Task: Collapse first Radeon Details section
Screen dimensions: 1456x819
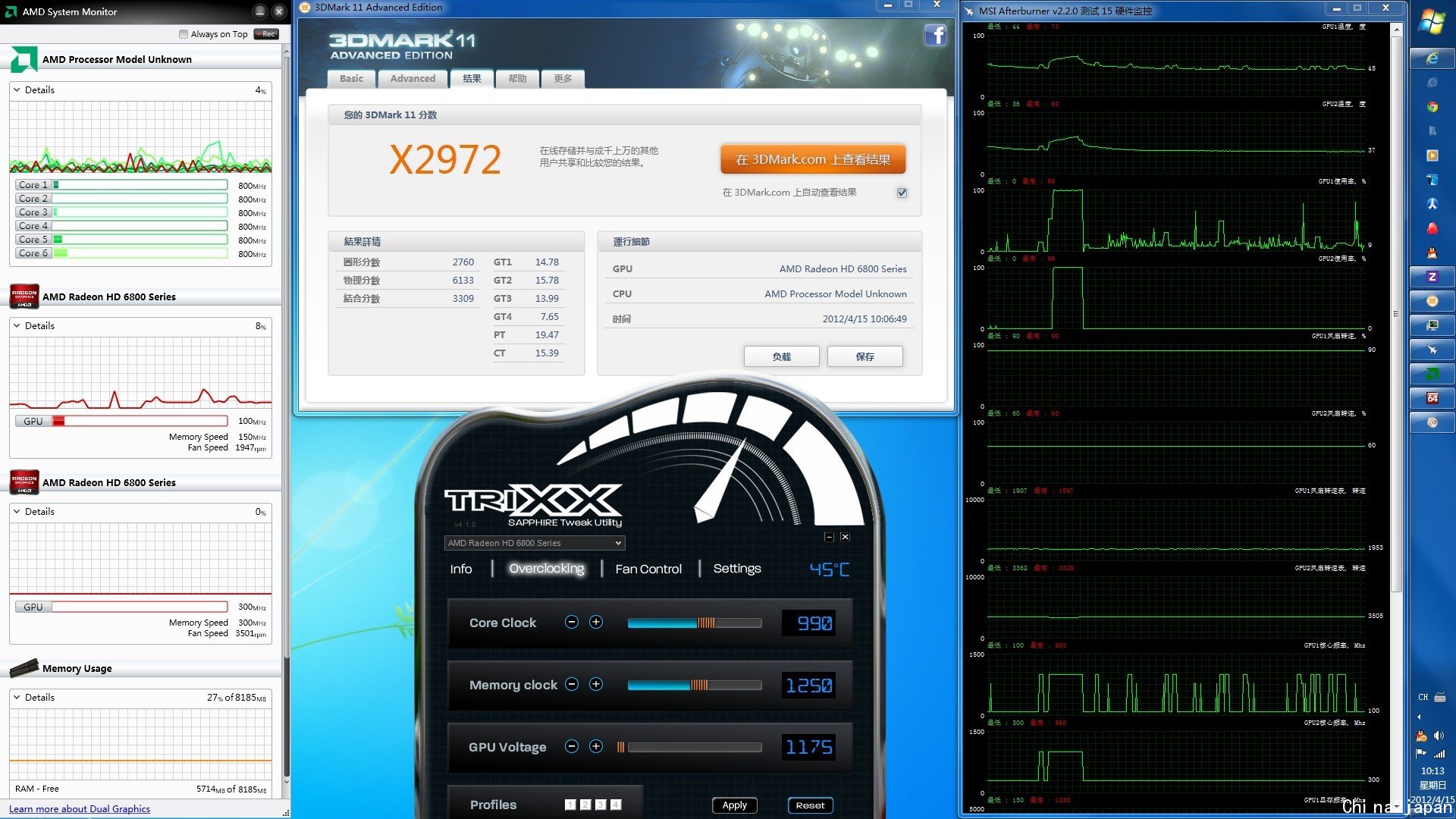Action: click(x=17, y=325)
